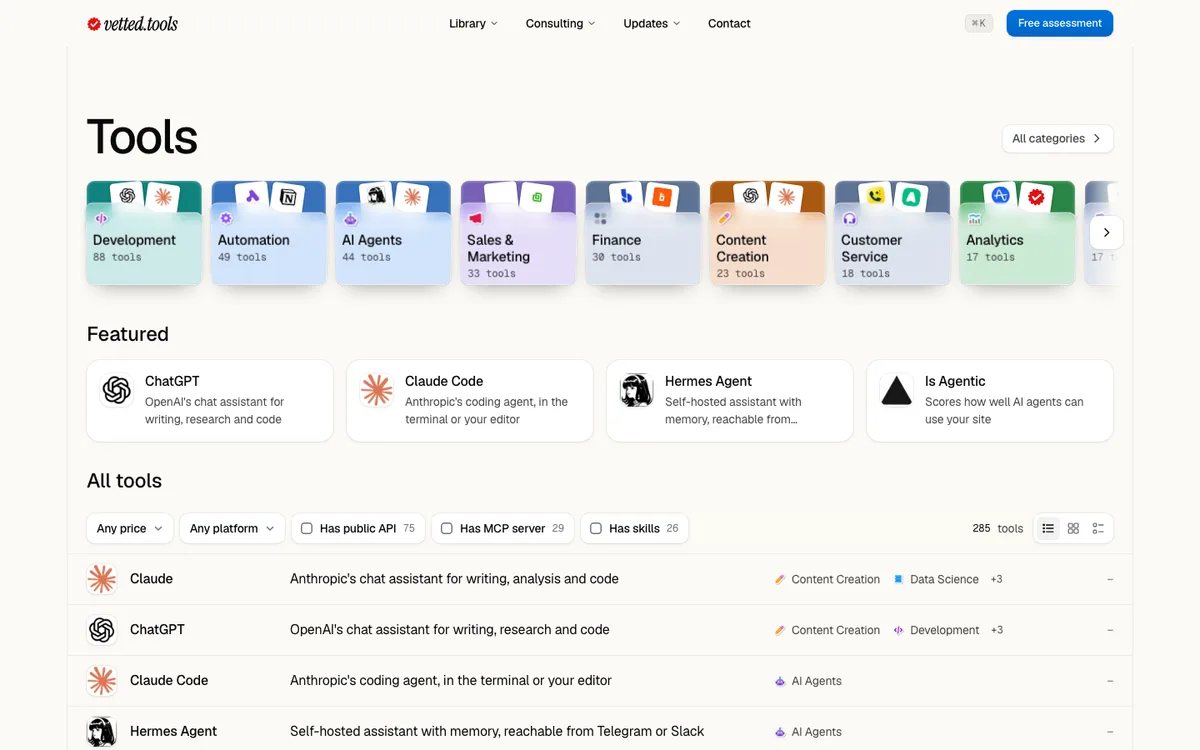Open the Claude row name
This screenshot has width=1200, height=750.
coord(151,579)
